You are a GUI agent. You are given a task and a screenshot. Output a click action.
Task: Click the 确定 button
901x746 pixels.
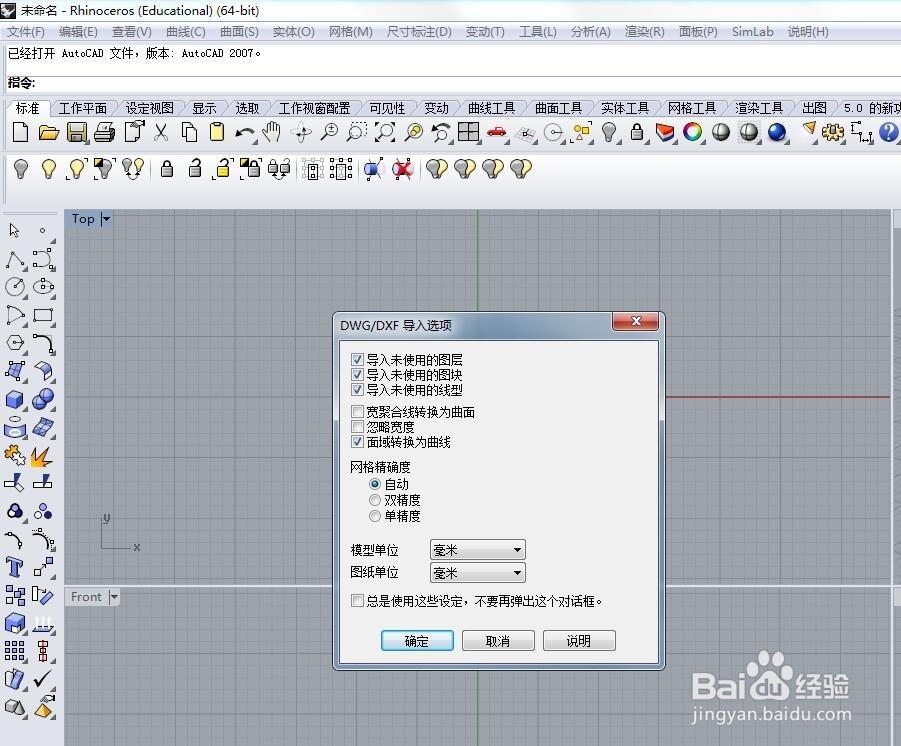point(417,640)
